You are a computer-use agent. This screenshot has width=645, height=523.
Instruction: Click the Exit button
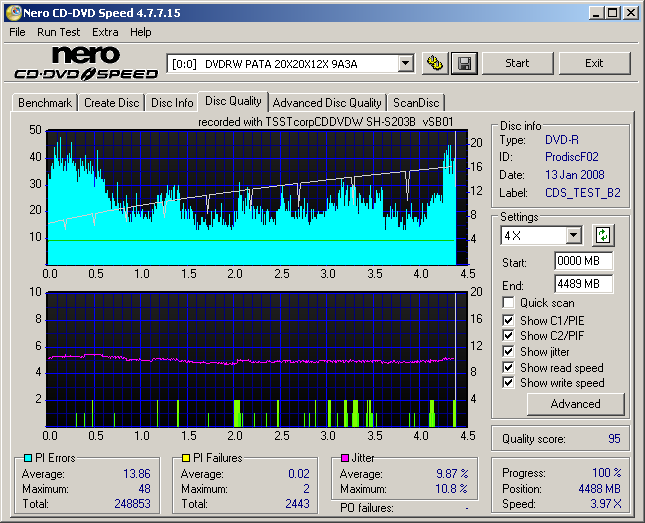coord(594,63)
